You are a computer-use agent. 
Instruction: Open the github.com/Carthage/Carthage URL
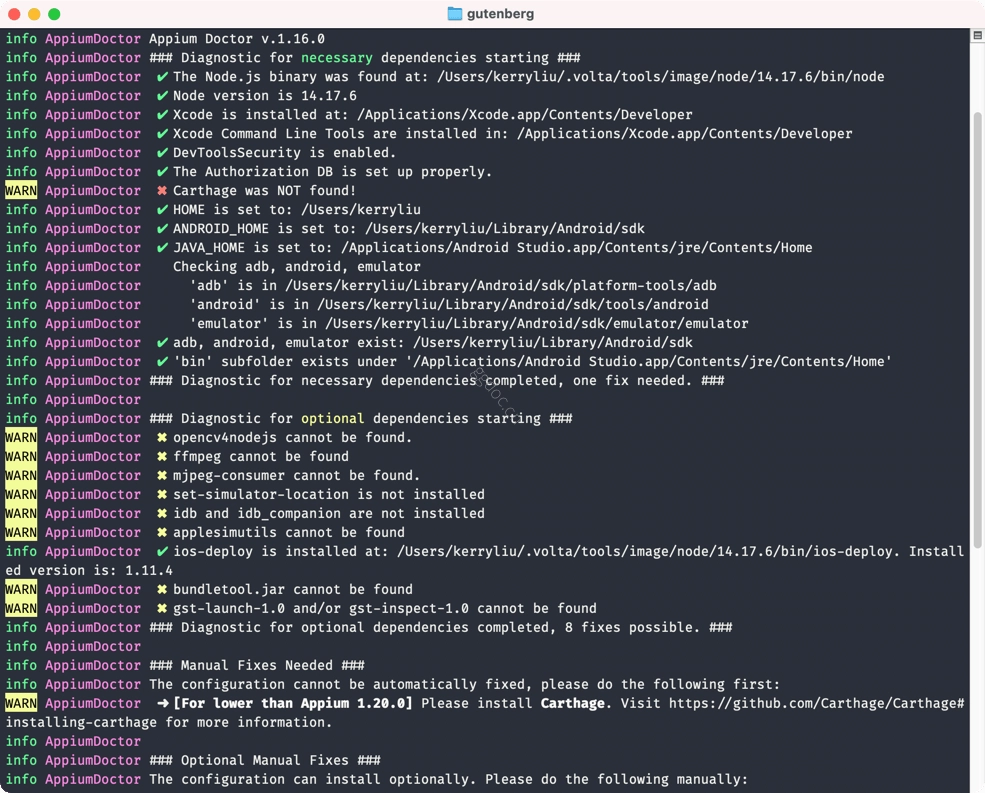pos(816,703)
